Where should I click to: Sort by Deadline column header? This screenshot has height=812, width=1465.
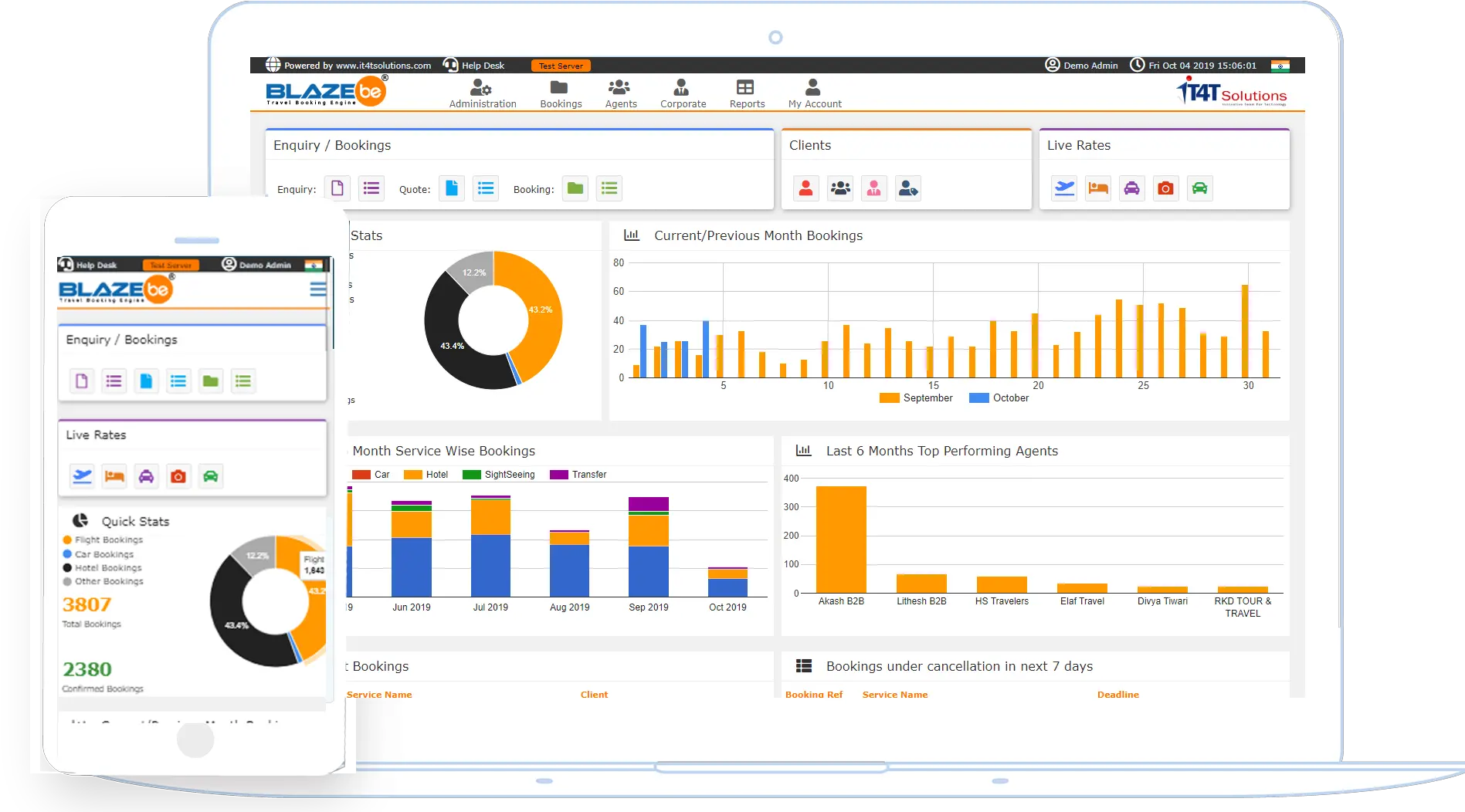coord(1117,695)
